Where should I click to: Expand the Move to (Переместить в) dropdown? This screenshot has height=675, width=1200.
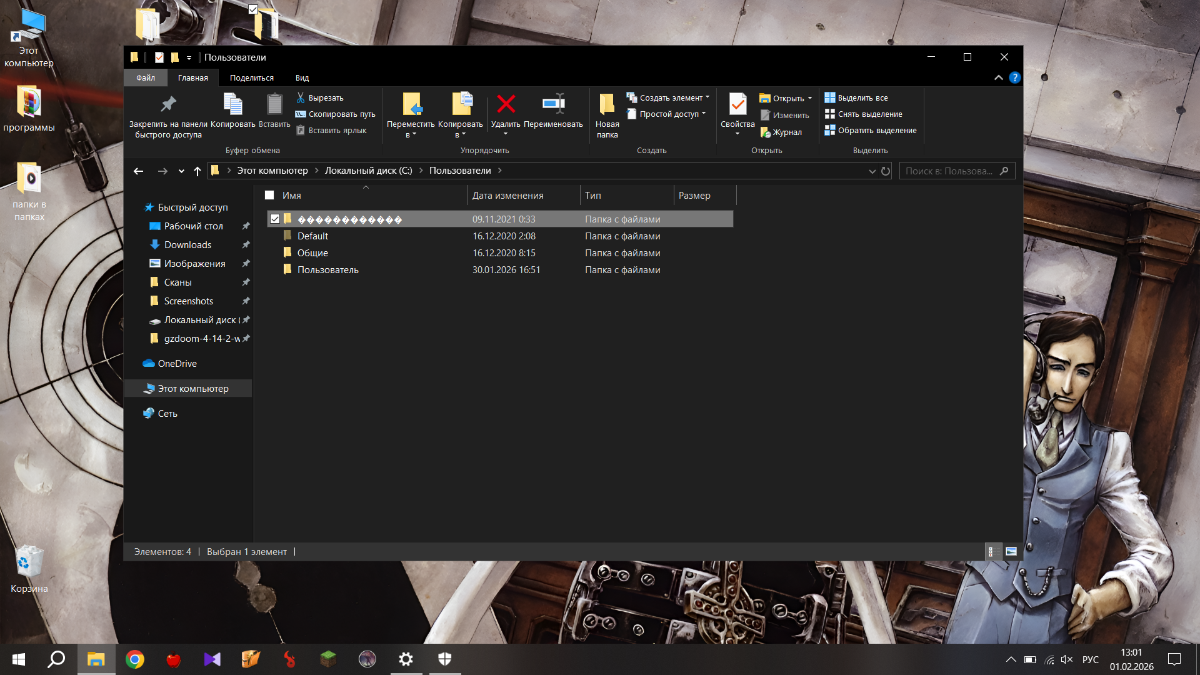point(410,134)
